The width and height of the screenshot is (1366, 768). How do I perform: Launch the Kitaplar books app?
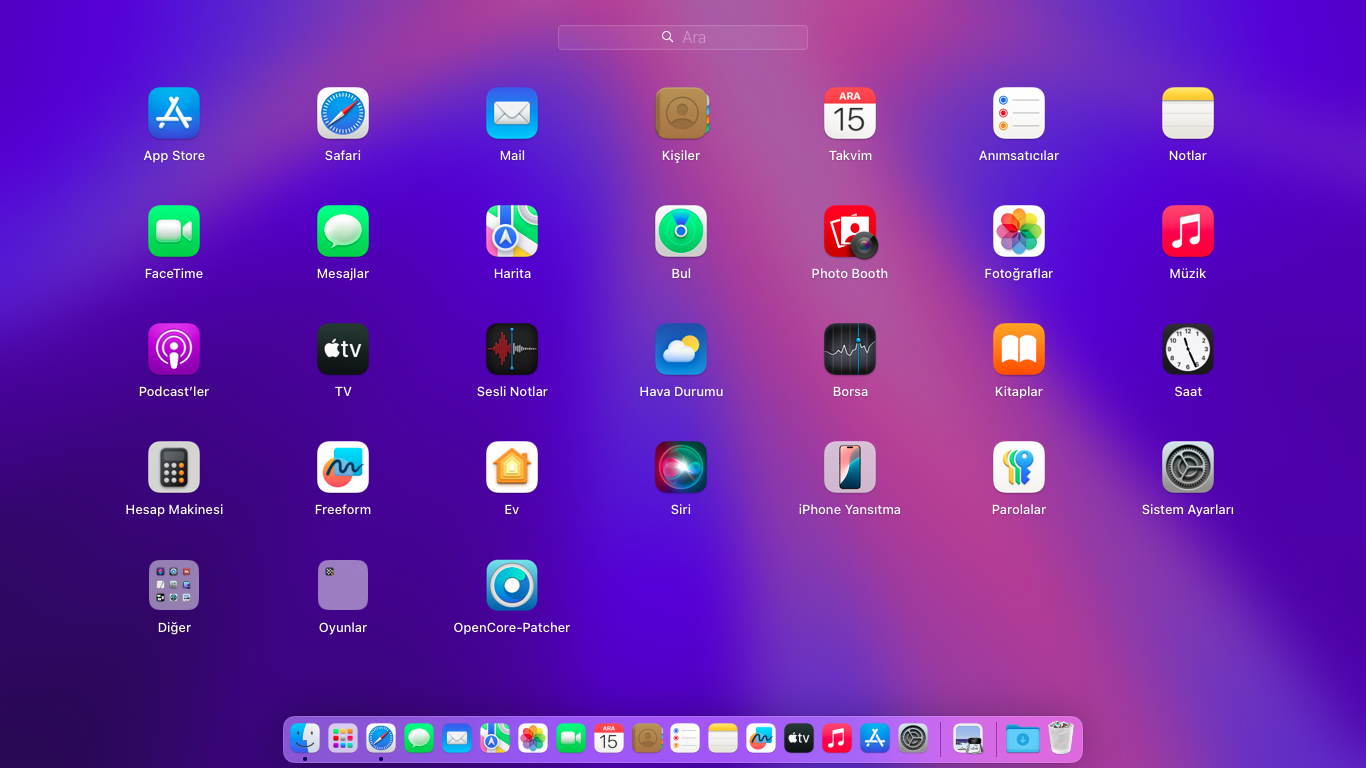tap(1018, 349)
